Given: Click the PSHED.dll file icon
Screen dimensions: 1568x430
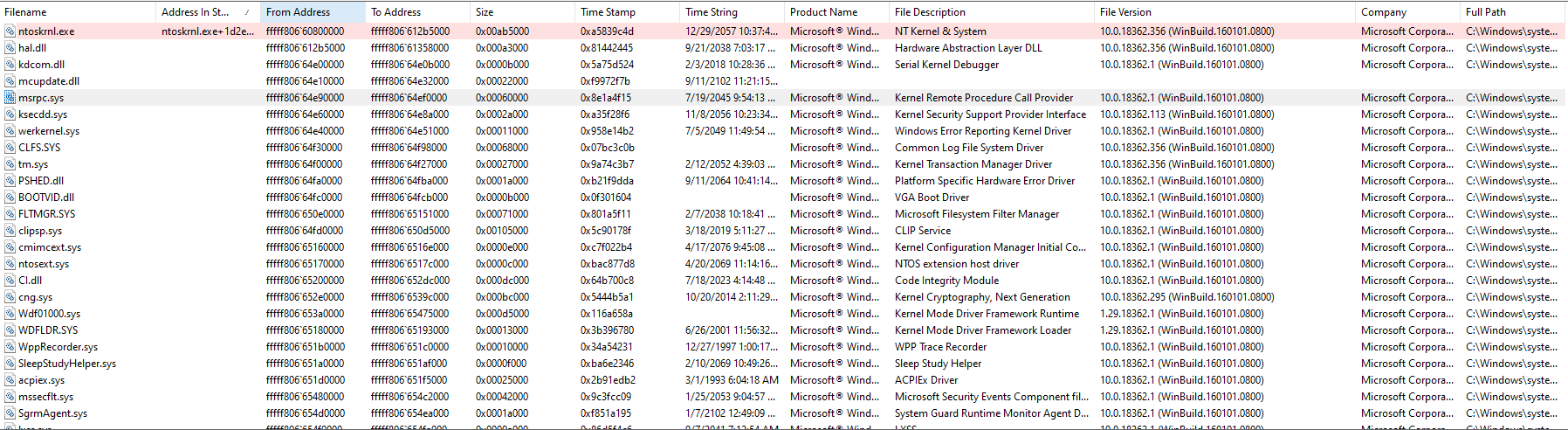Looking at the screenshot, I should coord(10,181).
